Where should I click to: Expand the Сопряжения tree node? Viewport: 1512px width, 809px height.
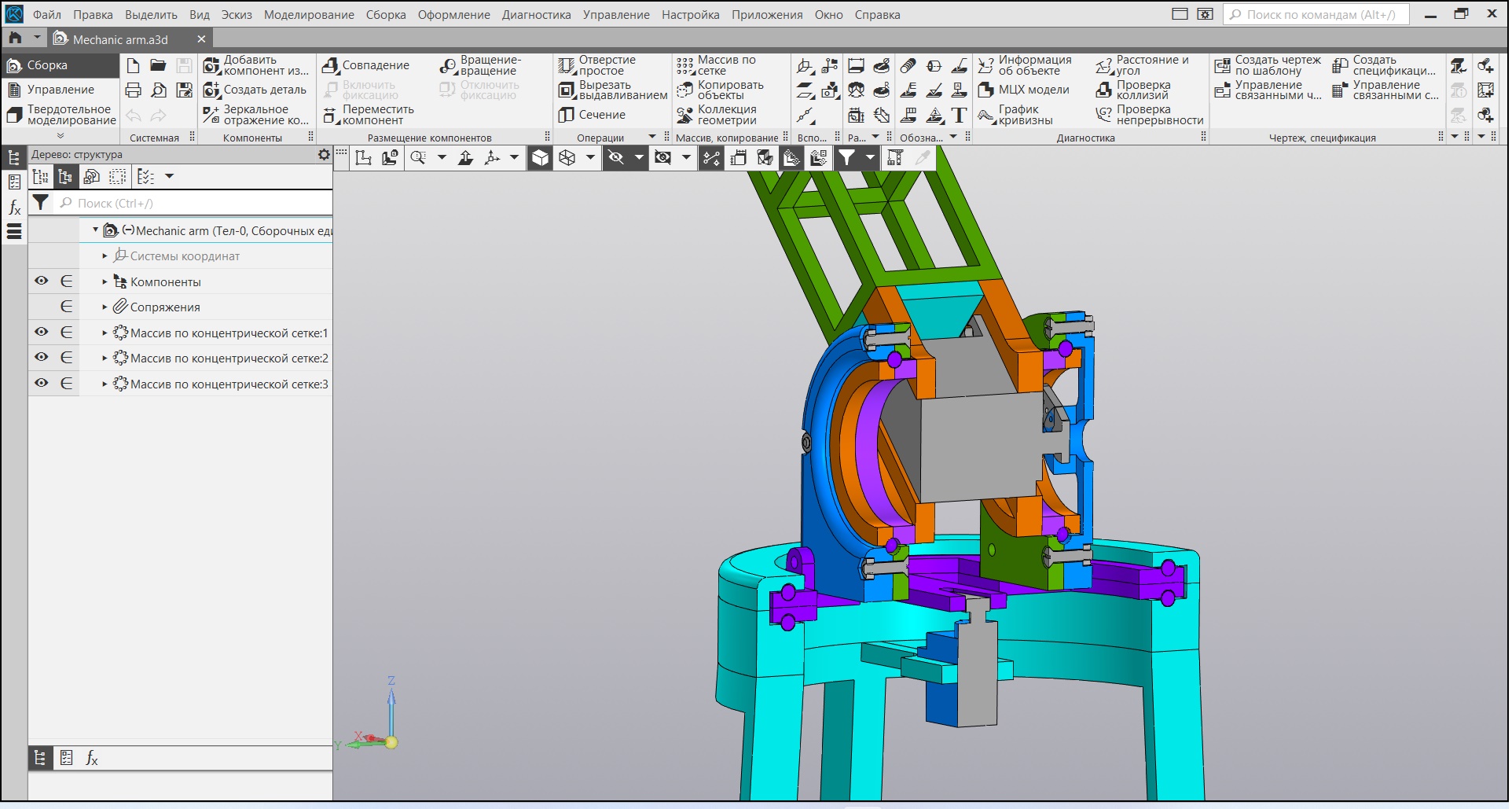pos(105,307)
